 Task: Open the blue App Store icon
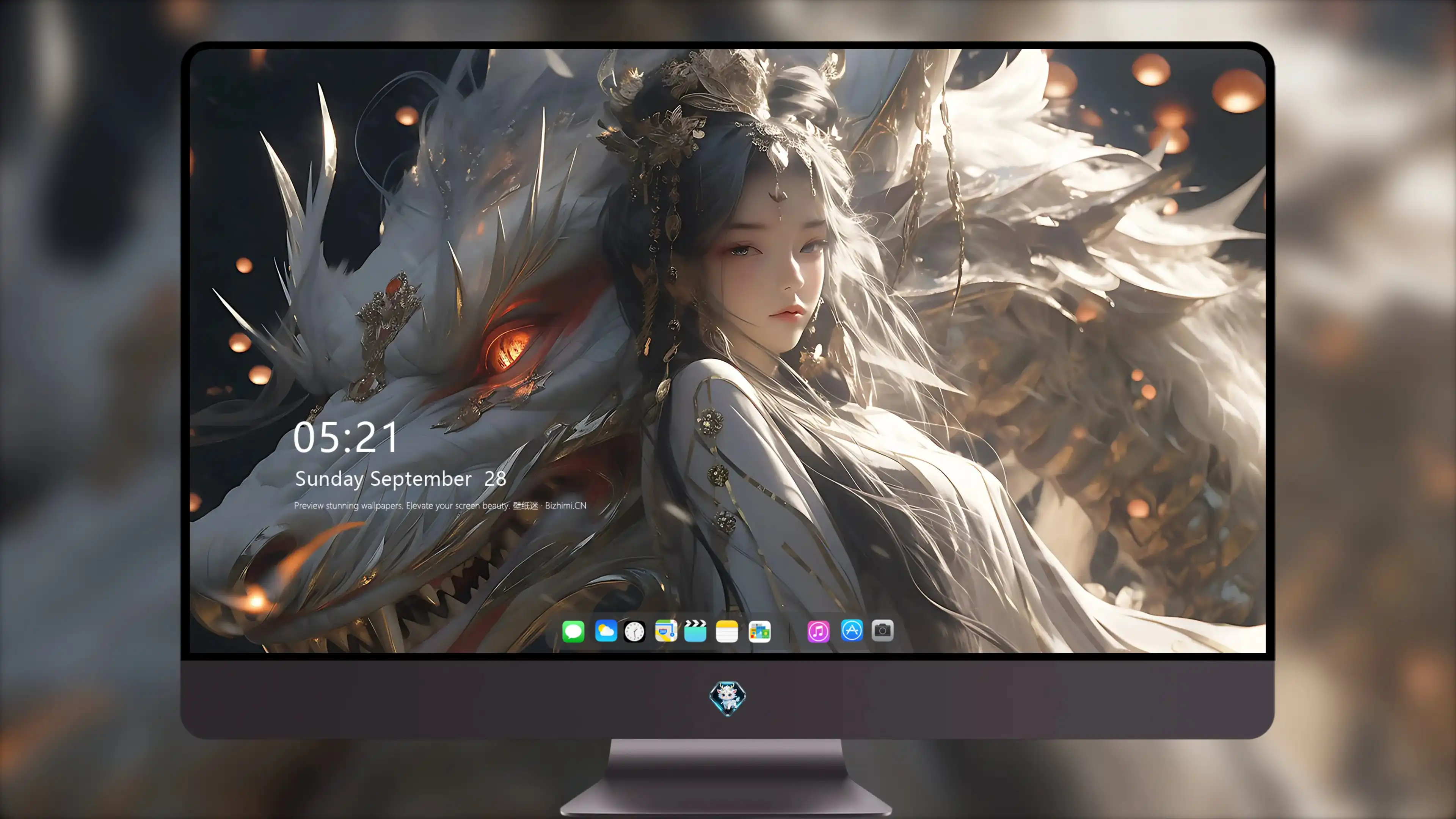pyautogui.click(x=852, y=630)
